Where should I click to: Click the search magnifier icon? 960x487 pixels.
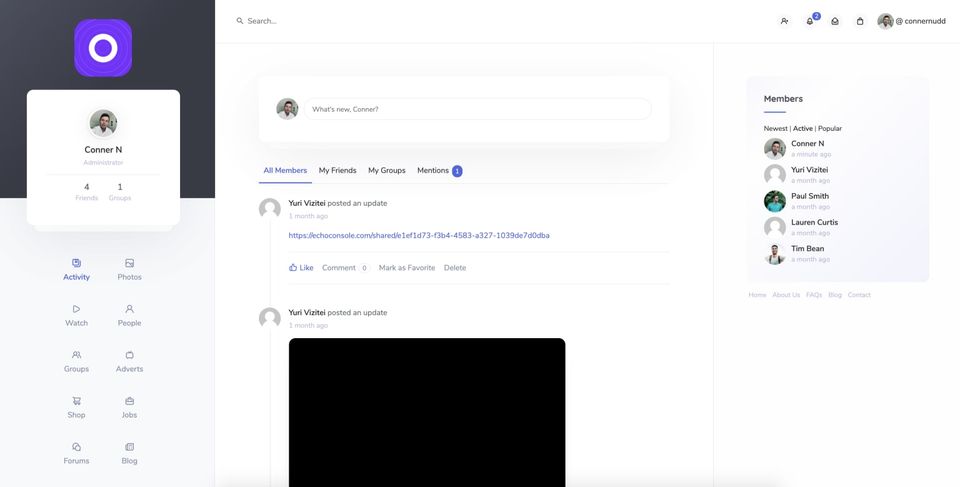240,21
